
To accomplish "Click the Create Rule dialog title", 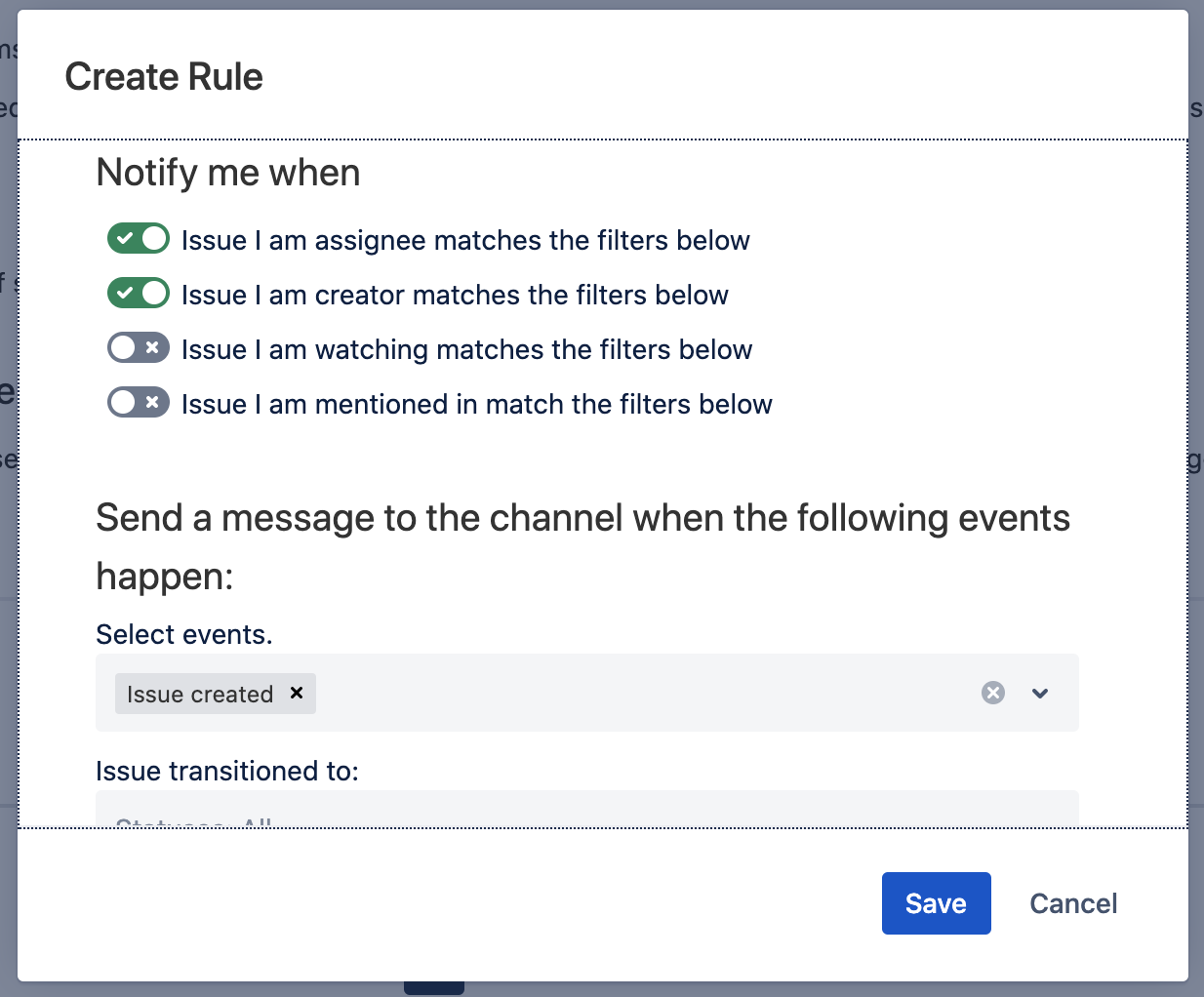I will click(x=164, y=77).
